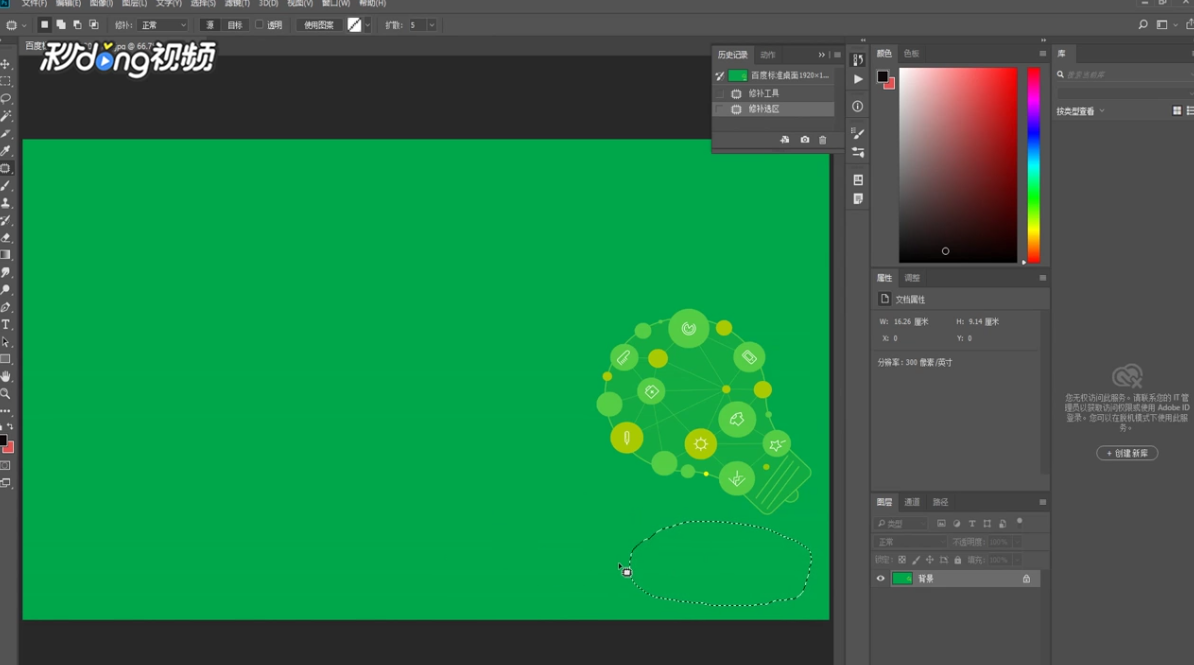Toggle layer filter on/off switch

[1020, 523]
